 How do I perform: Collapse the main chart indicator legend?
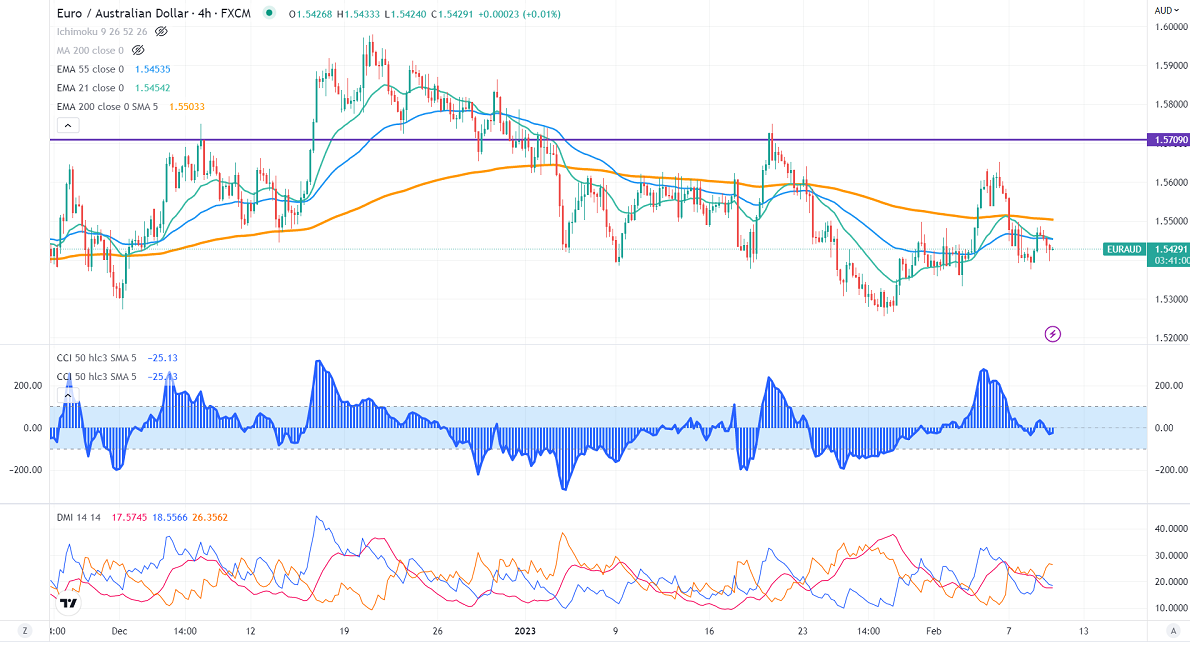68,125
